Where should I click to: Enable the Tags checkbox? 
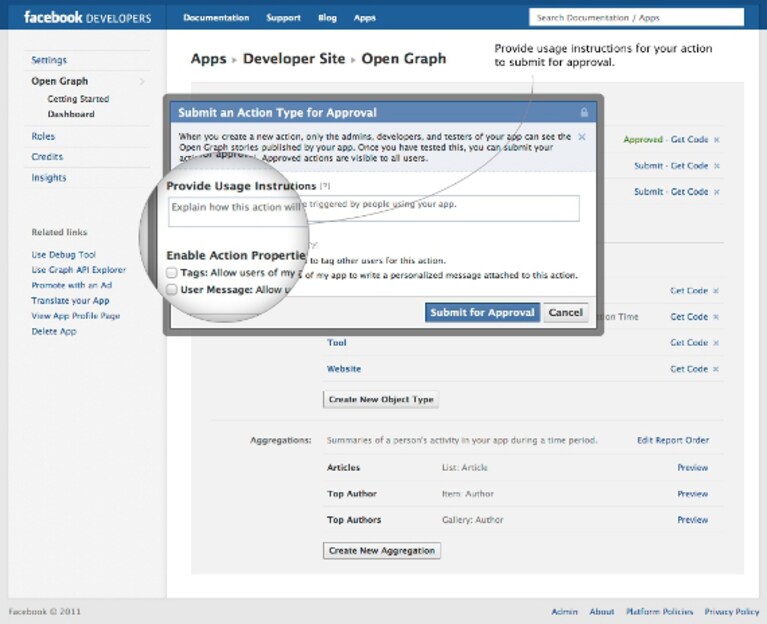(x=171, y=272)
